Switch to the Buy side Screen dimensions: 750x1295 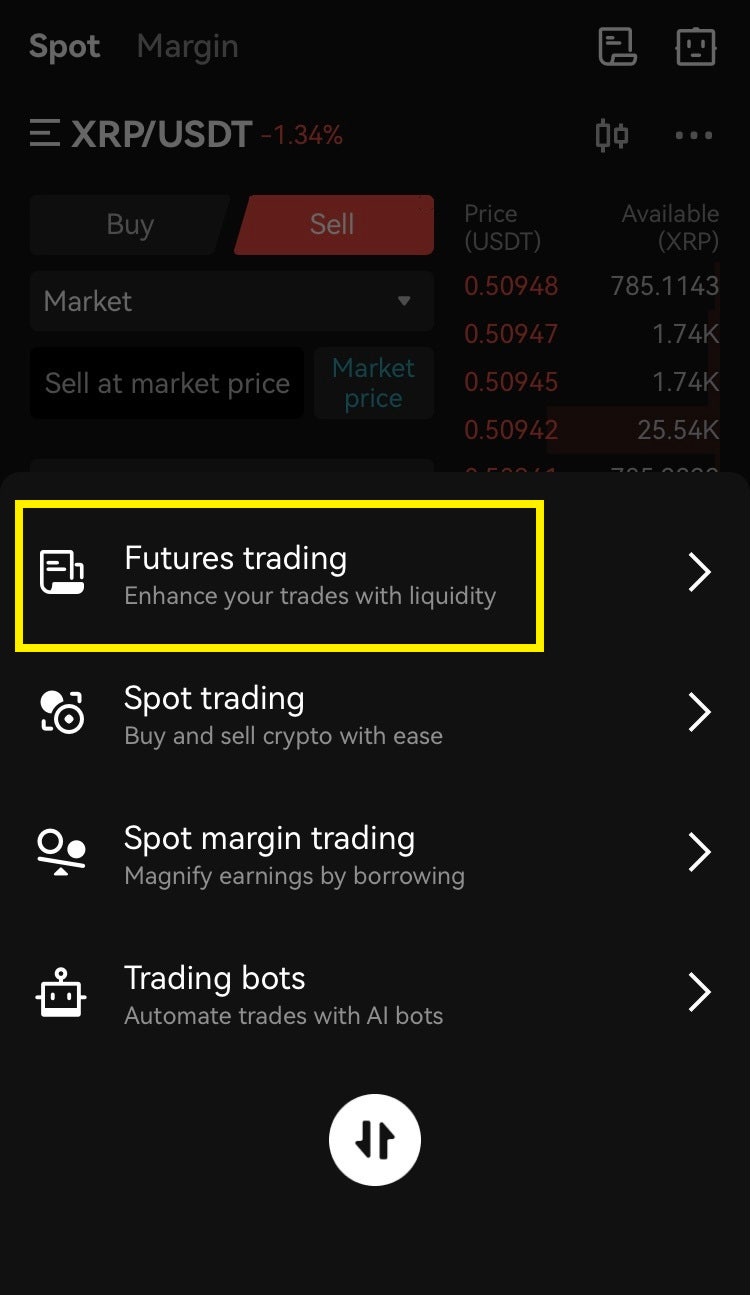pos(130,224)
